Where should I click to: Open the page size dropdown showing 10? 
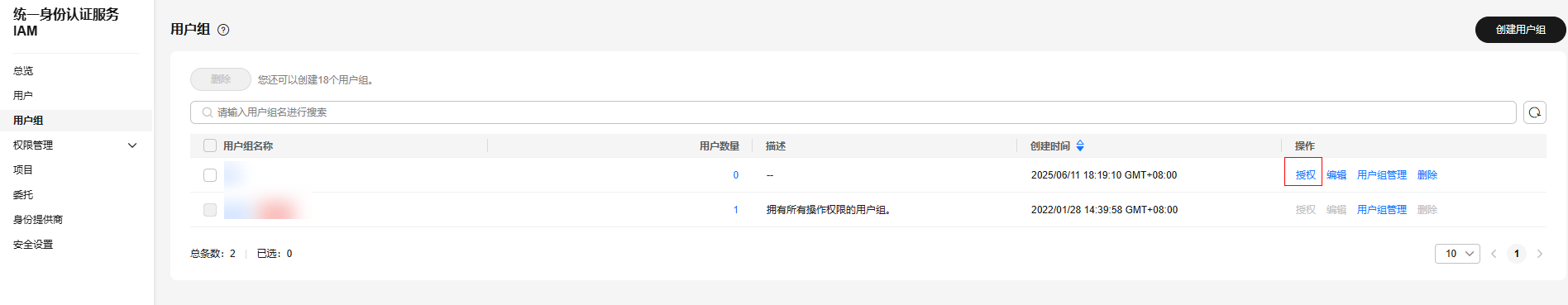(x=1457, y=254)
